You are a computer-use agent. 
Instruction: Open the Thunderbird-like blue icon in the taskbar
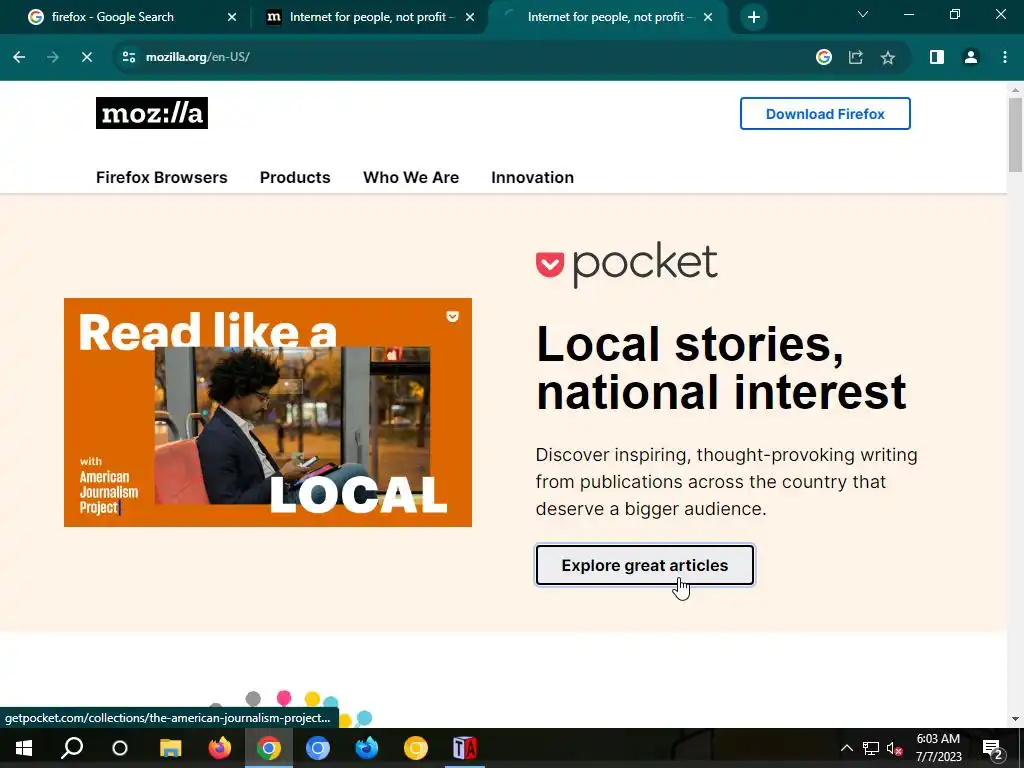point(366,748)
